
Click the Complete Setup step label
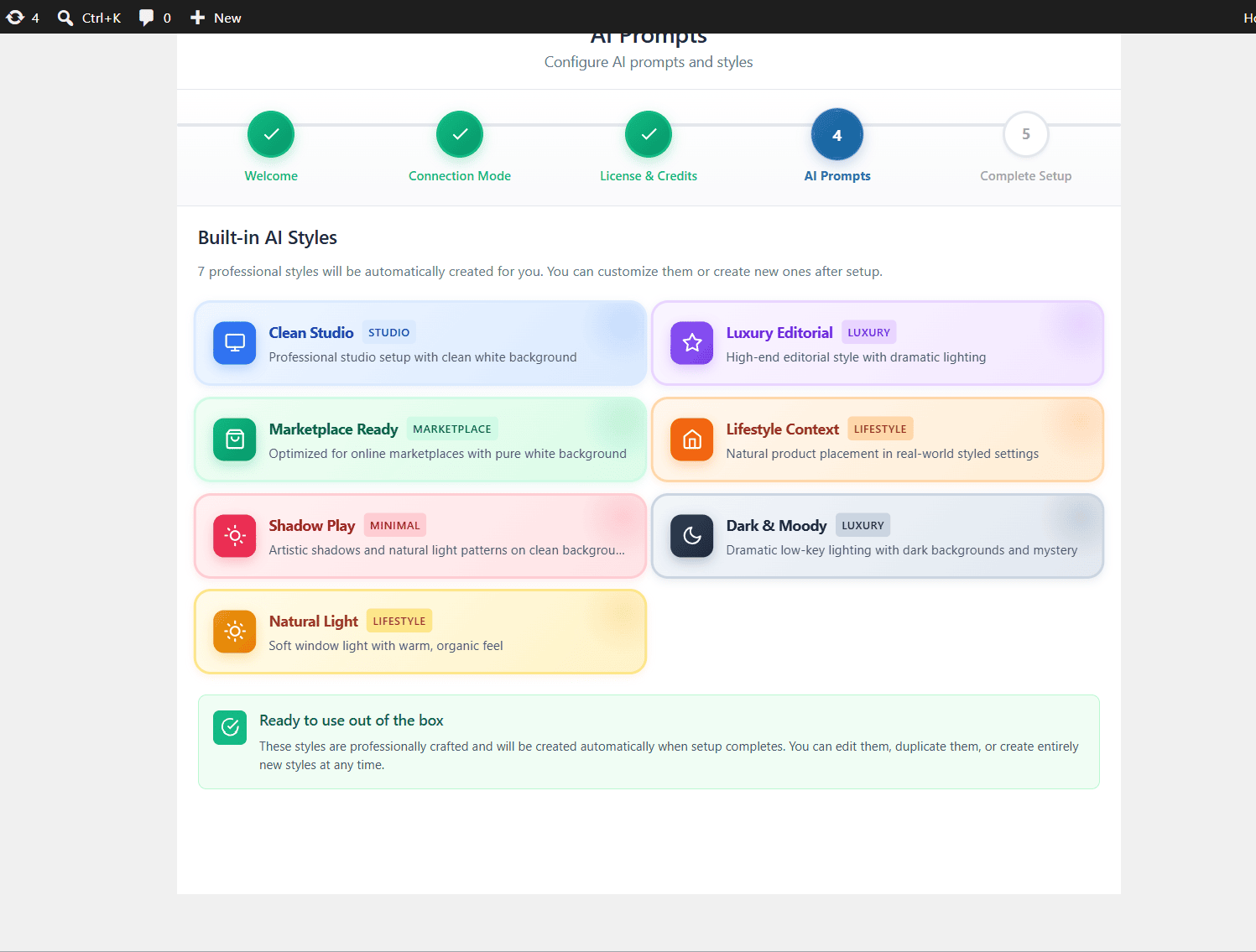pyautogui.click(x=1026, y=176)
